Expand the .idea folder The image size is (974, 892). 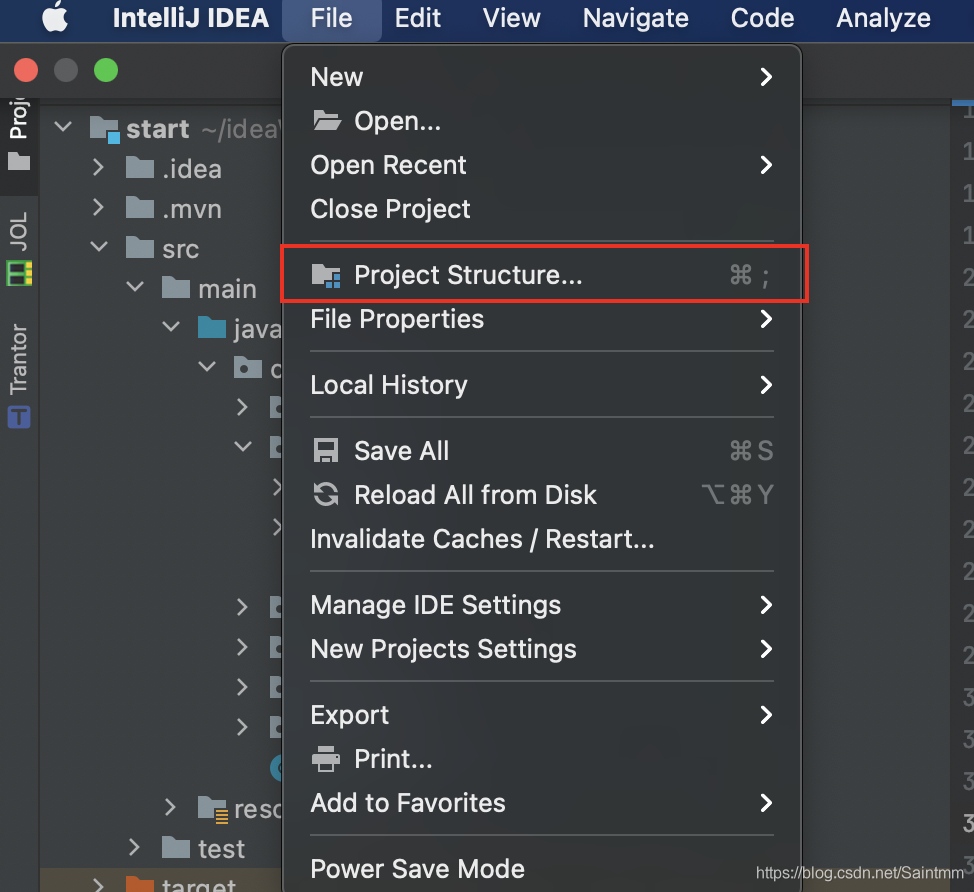pyautogui.click(x=98, y=167)
